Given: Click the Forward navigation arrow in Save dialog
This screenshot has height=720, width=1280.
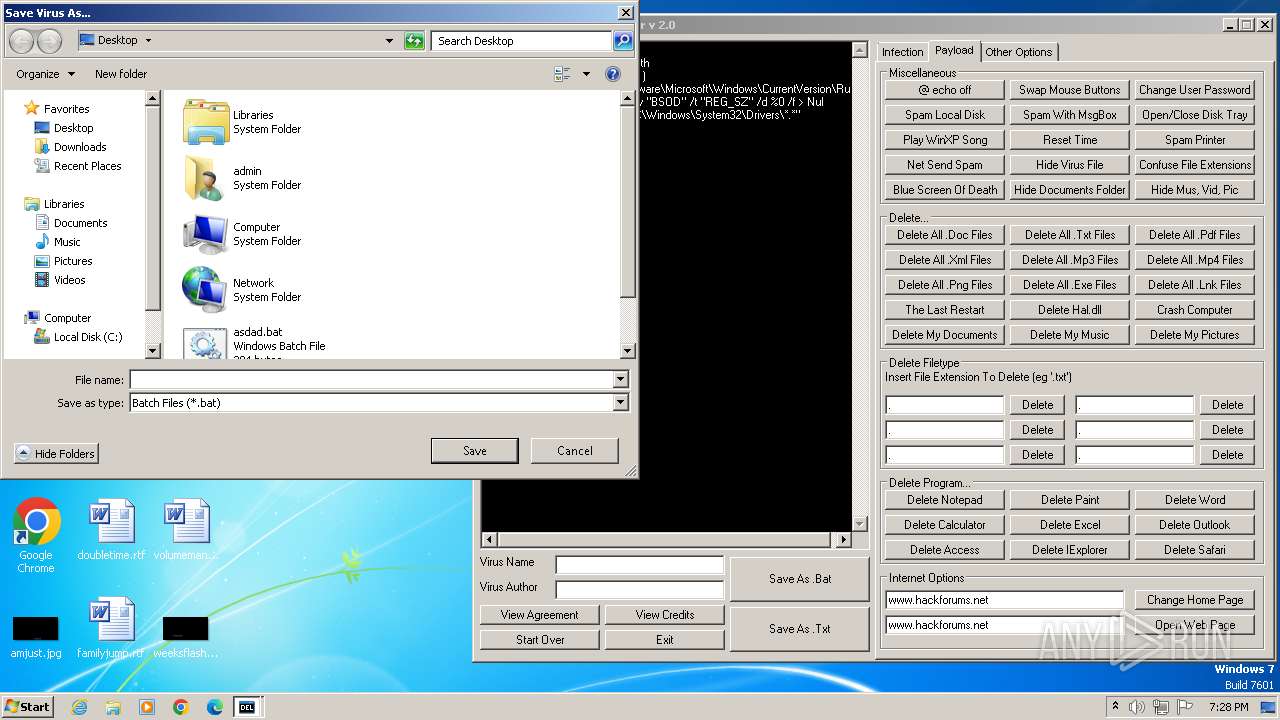Looking at the screenshot, I should click(x=49, y=41).
